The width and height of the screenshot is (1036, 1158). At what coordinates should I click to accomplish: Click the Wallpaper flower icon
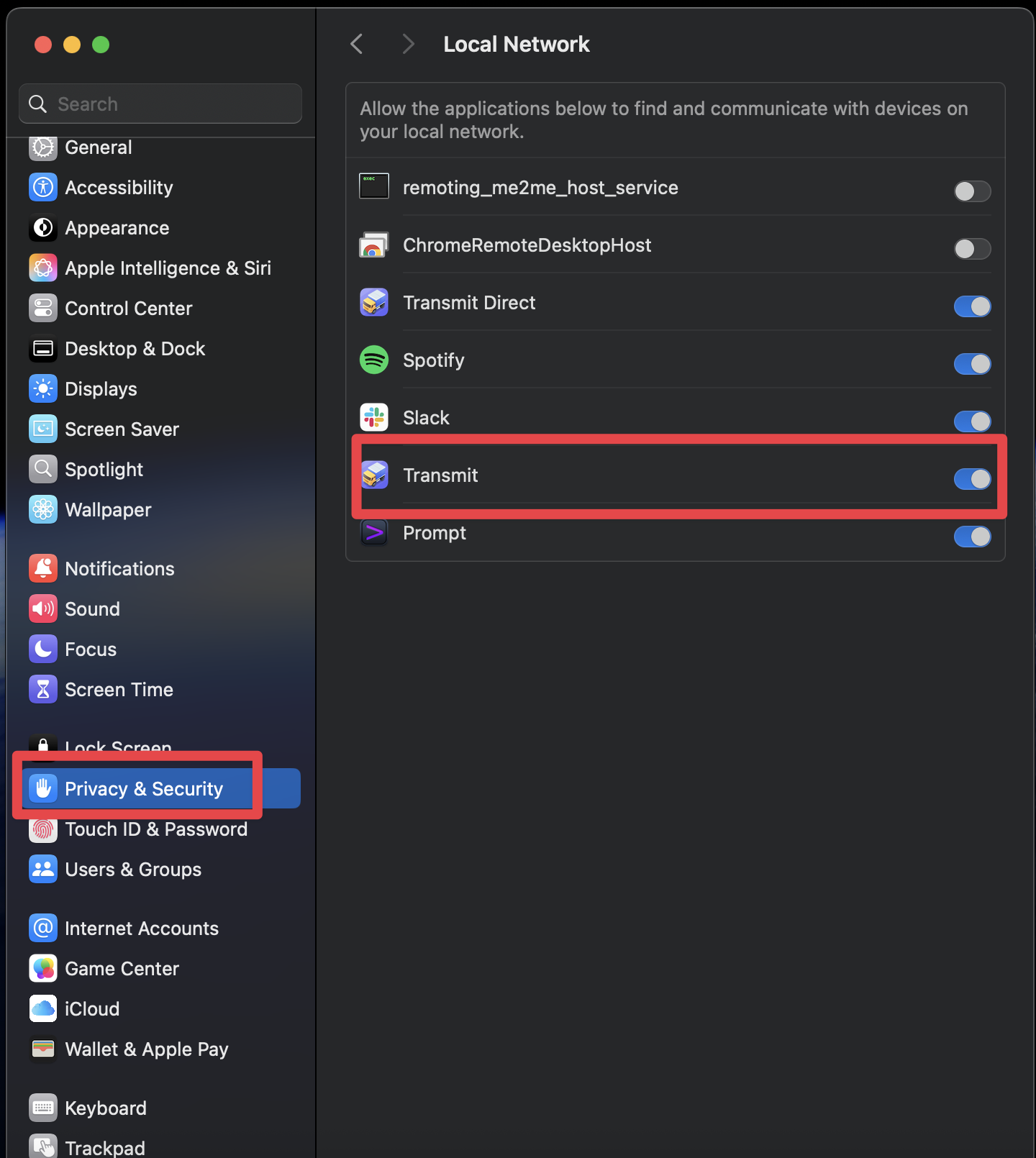click(43, 509)
